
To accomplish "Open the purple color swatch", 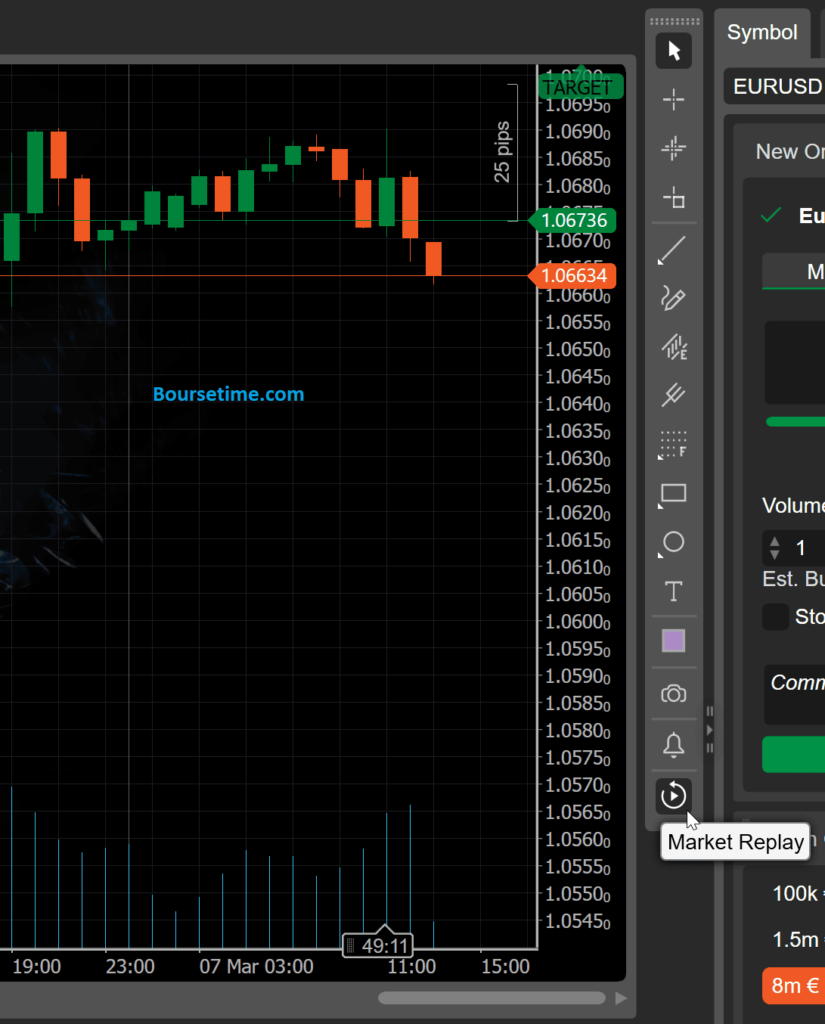I will (x=673, y=641).
